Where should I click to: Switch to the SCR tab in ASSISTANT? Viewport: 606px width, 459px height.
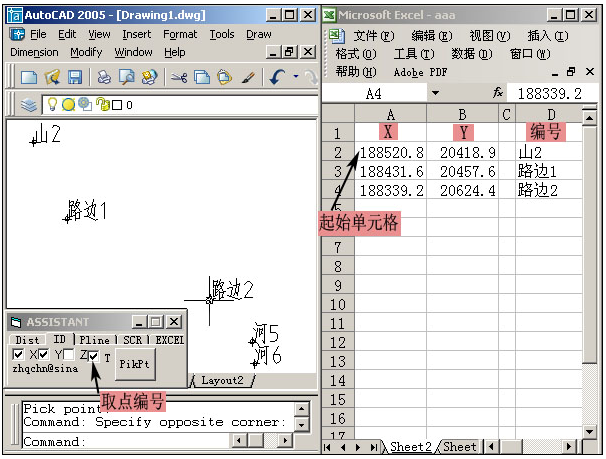point(133,340)
